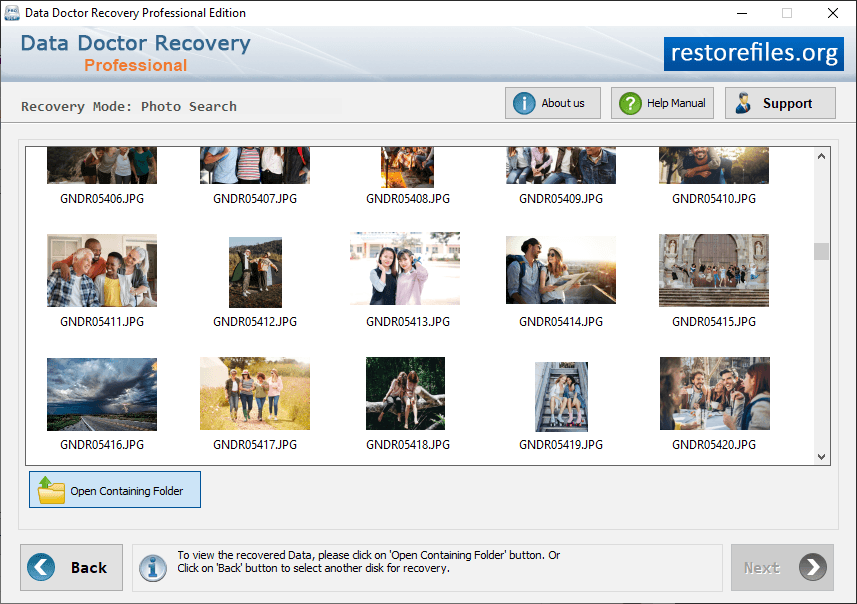Open the Help Manual
The image size is (857, 604).
(662, 103)
